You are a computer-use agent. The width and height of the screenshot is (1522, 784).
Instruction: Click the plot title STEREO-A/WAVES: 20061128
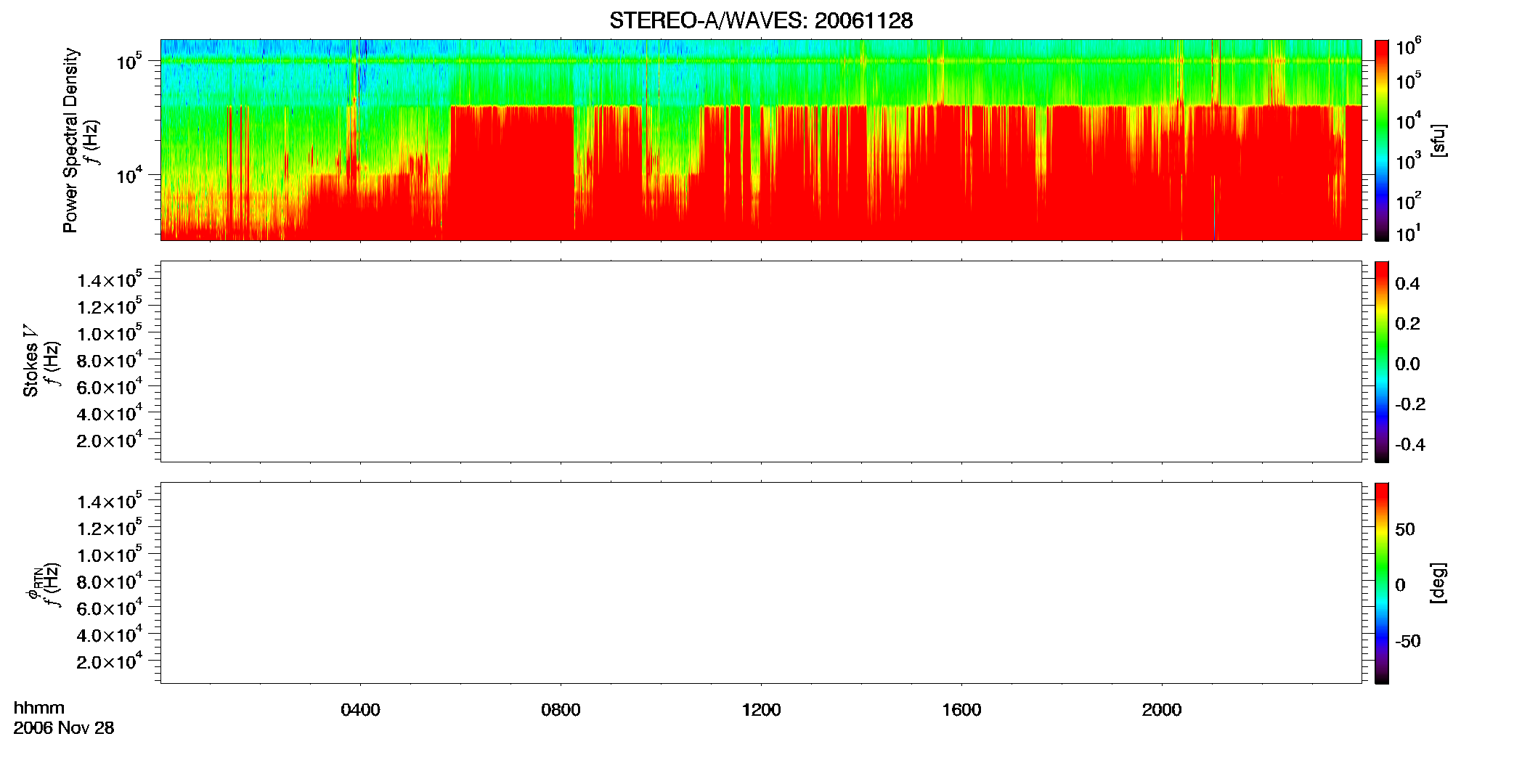[x=761, y=21]
